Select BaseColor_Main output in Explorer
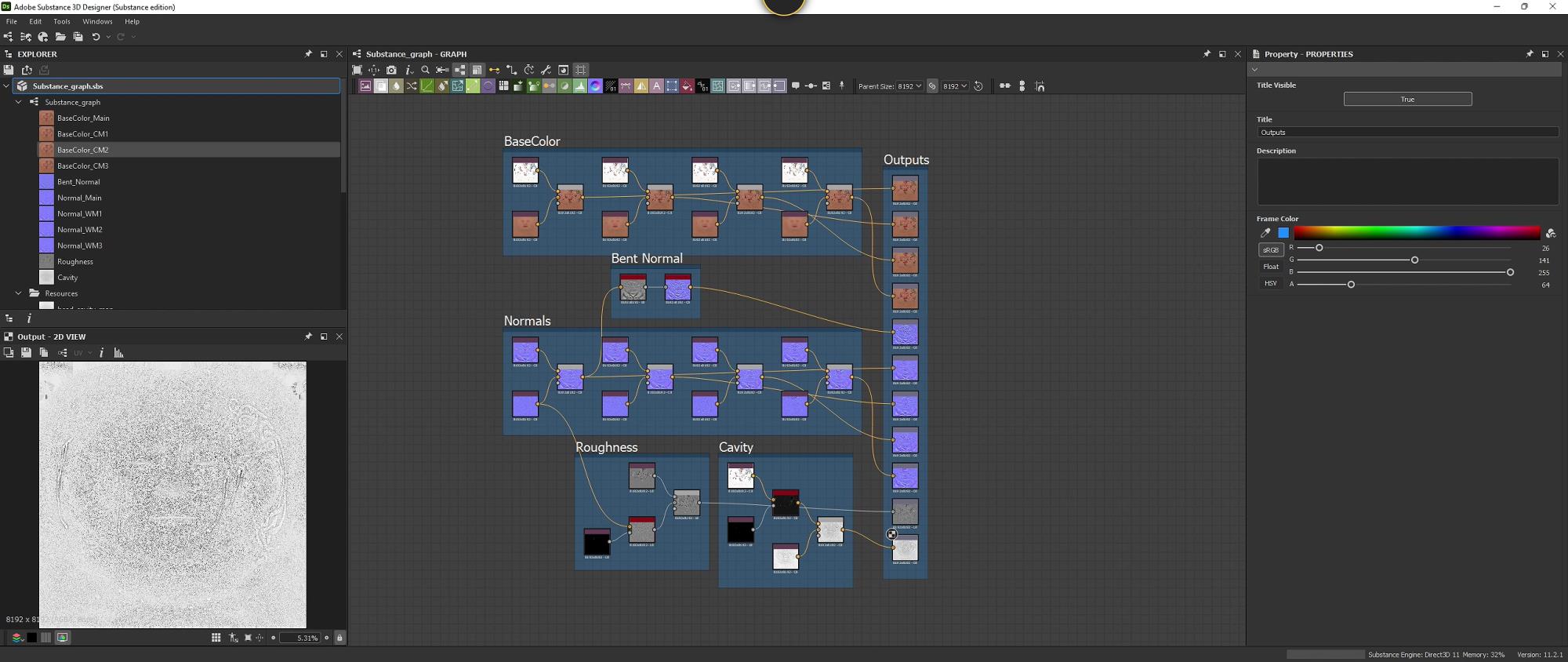The height and width of the screenshot is (662, 1568). click(x=83, y=118)
